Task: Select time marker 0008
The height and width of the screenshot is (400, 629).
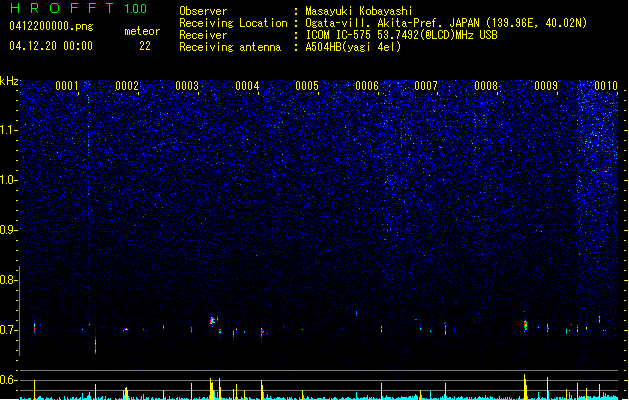Action: [486, 86]
